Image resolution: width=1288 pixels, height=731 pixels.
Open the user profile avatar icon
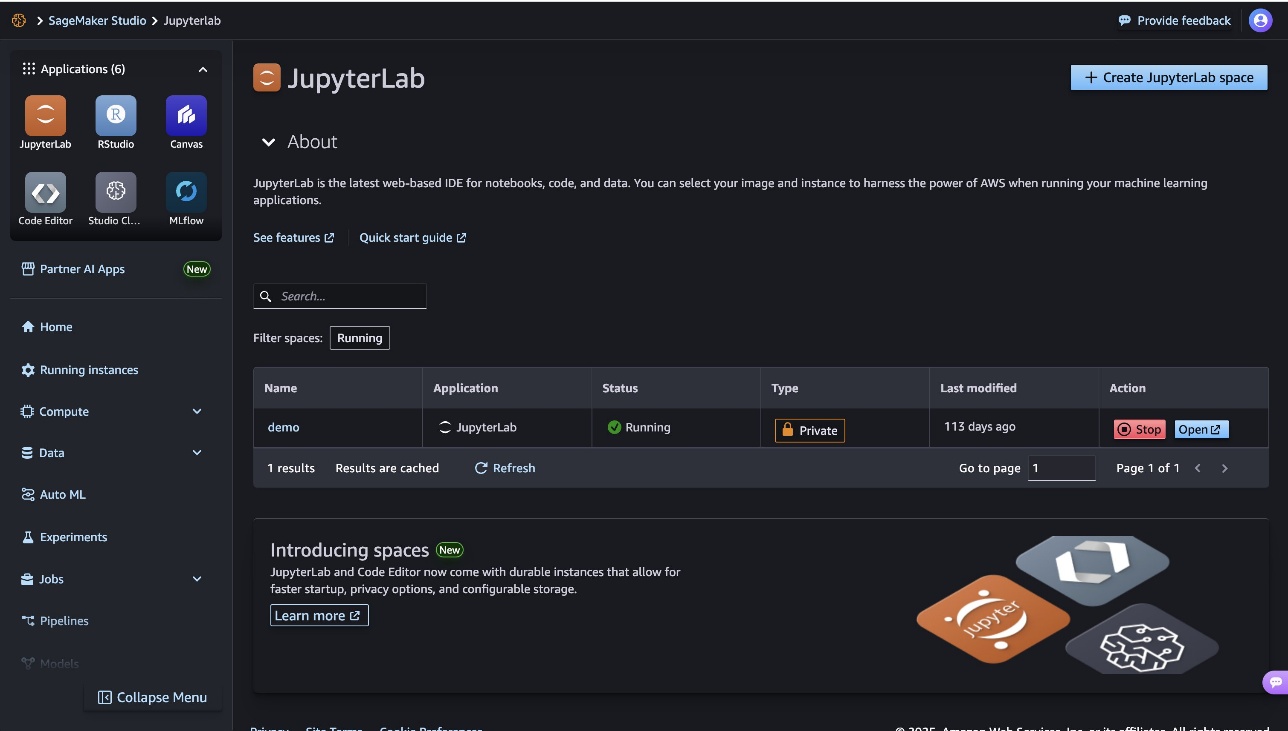tap(1260, 20)
